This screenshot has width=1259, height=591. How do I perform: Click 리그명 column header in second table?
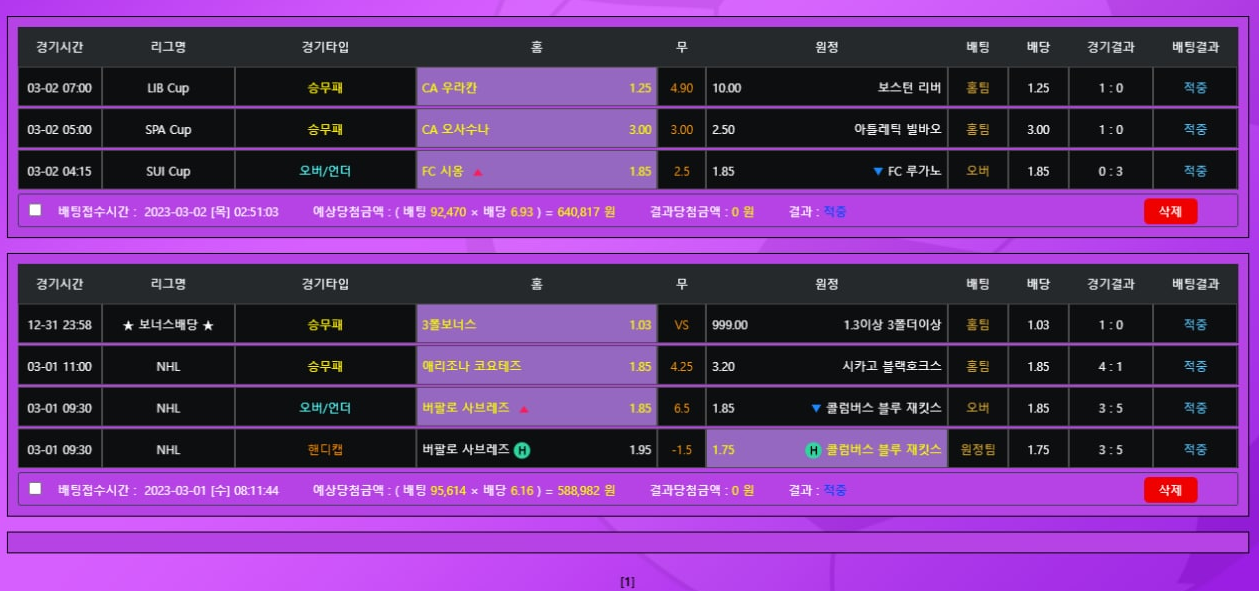[168, 284]
